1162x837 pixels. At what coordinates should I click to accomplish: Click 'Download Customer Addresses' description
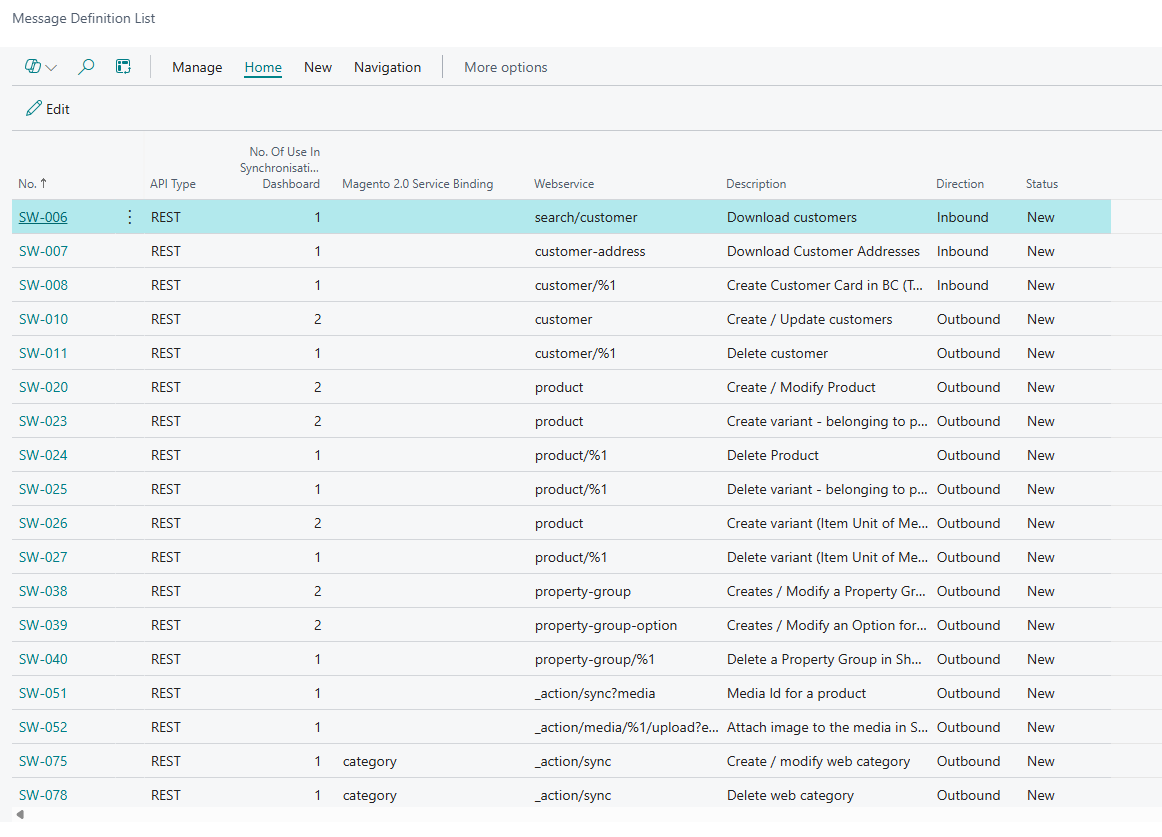coord(823,251)
